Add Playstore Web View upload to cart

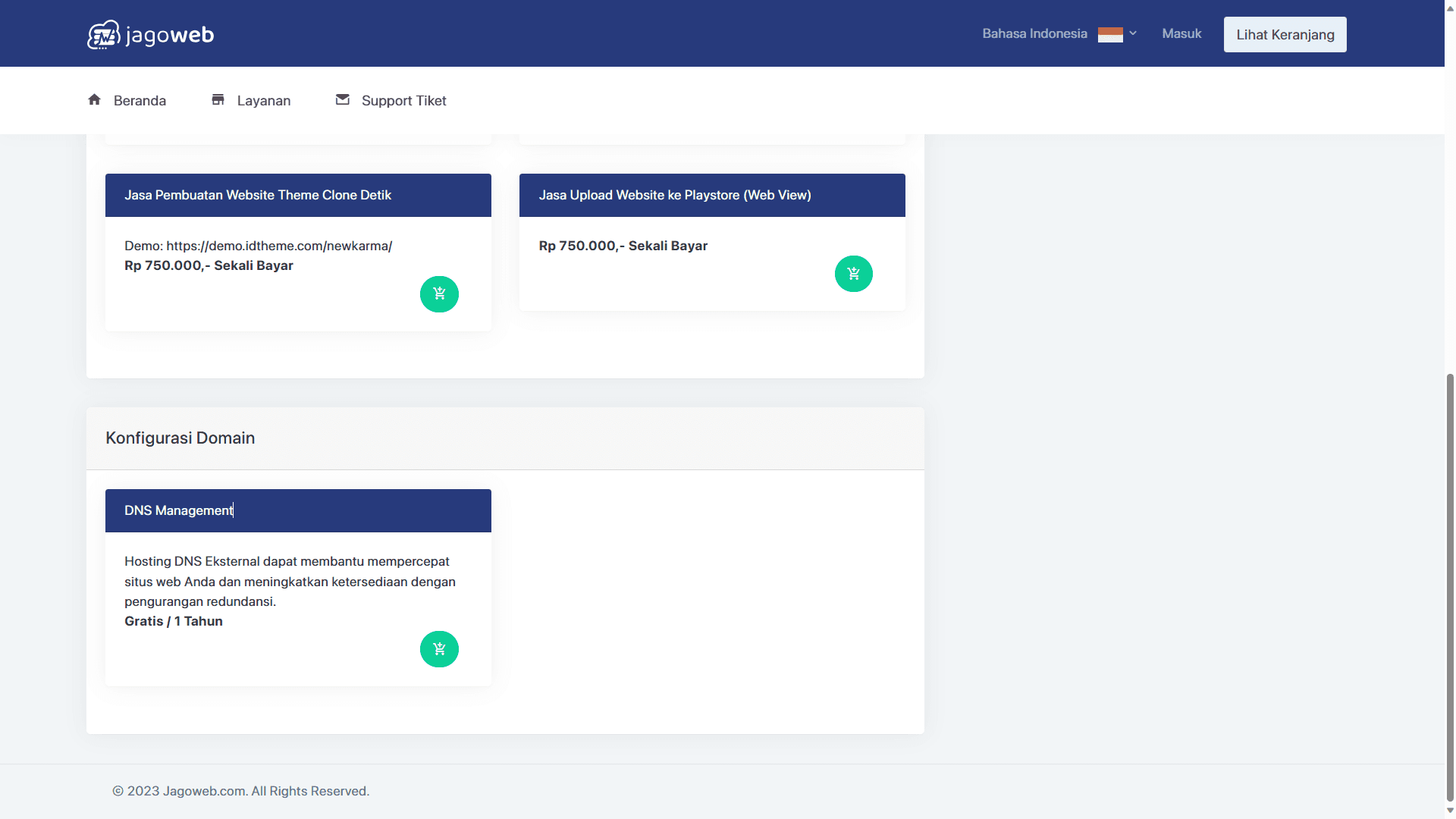853,274
